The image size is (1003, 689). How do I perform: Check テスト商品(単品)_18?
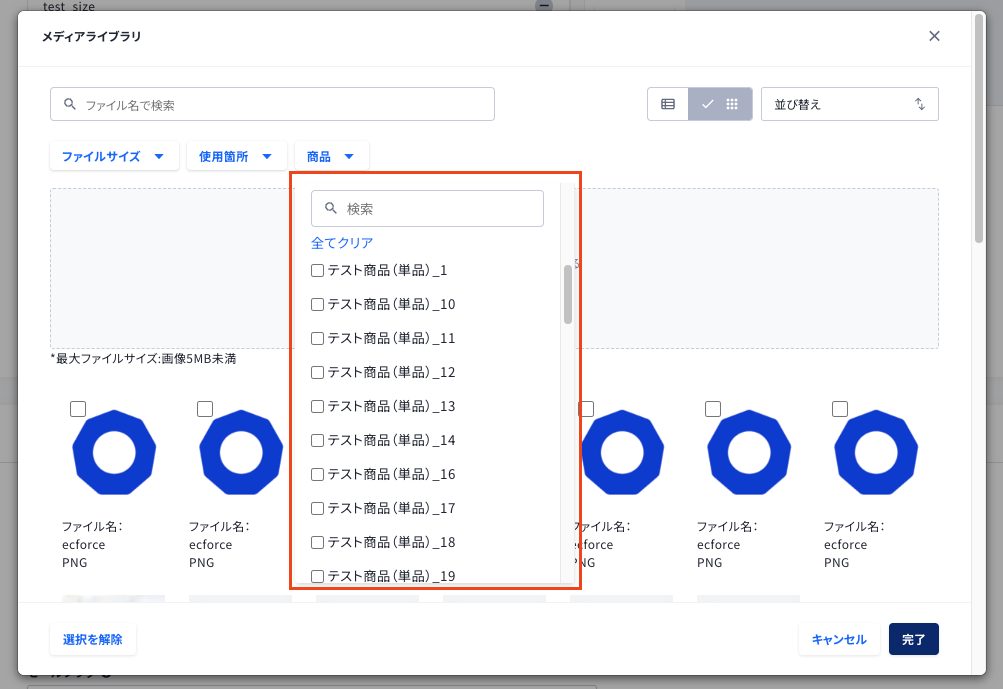tap(317, 542)
